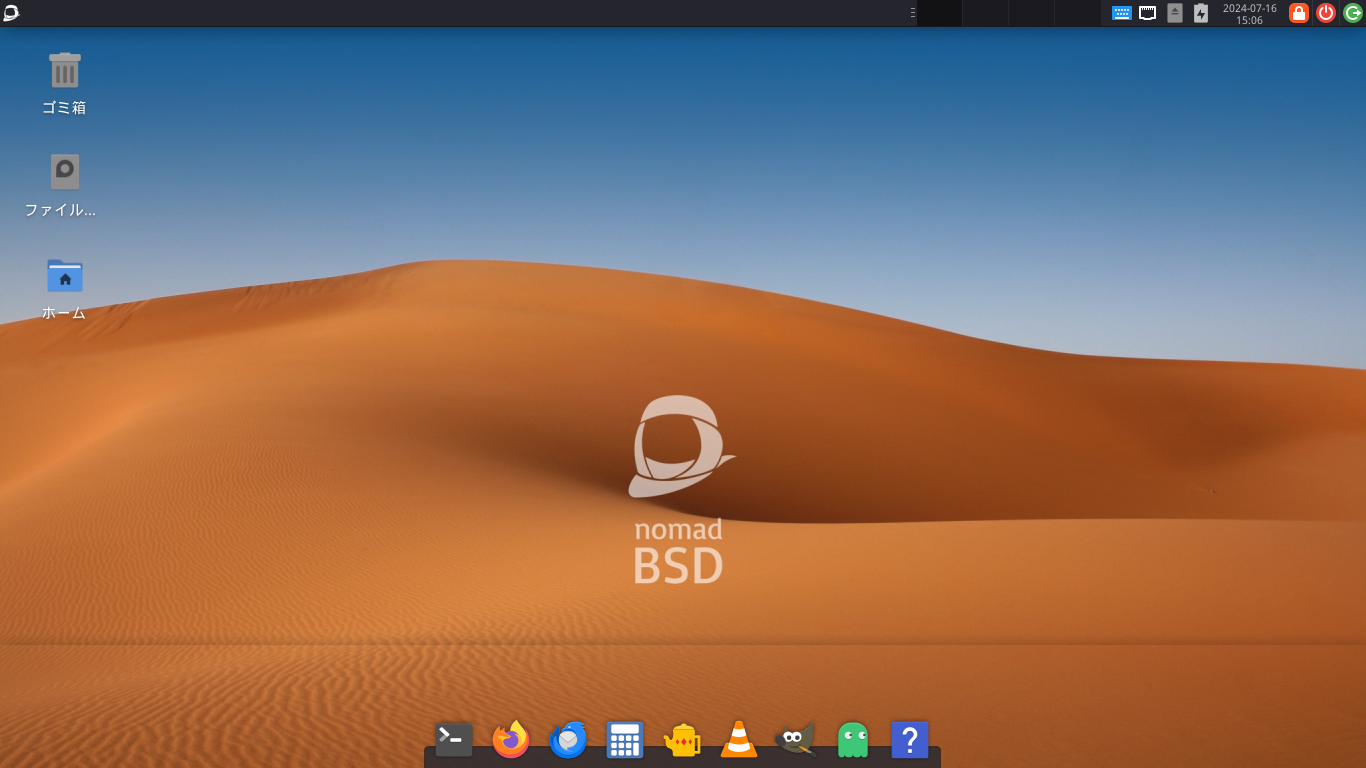
Task: Open Thunderbird mail client
Action: 567,740
